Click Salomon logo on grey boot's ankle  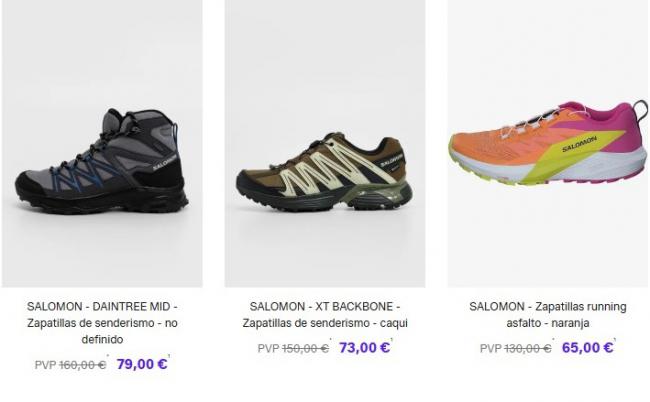pos(165,163)
